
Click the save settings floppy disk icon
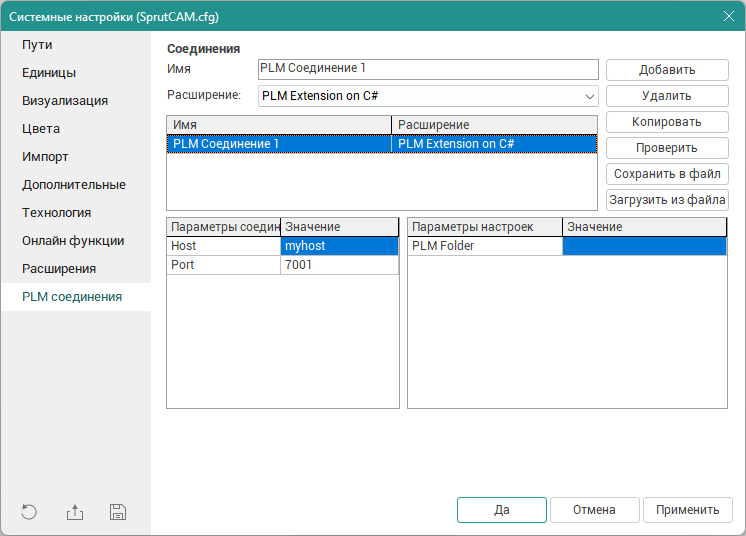pos(118,512)
